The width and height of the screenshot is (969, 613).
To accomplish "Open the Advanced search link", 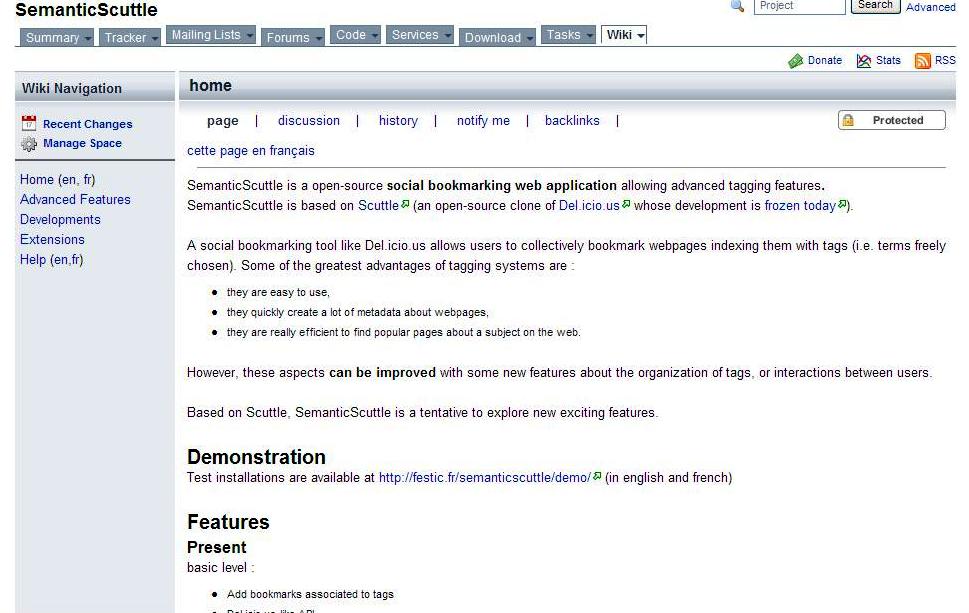I will point(931,7).
